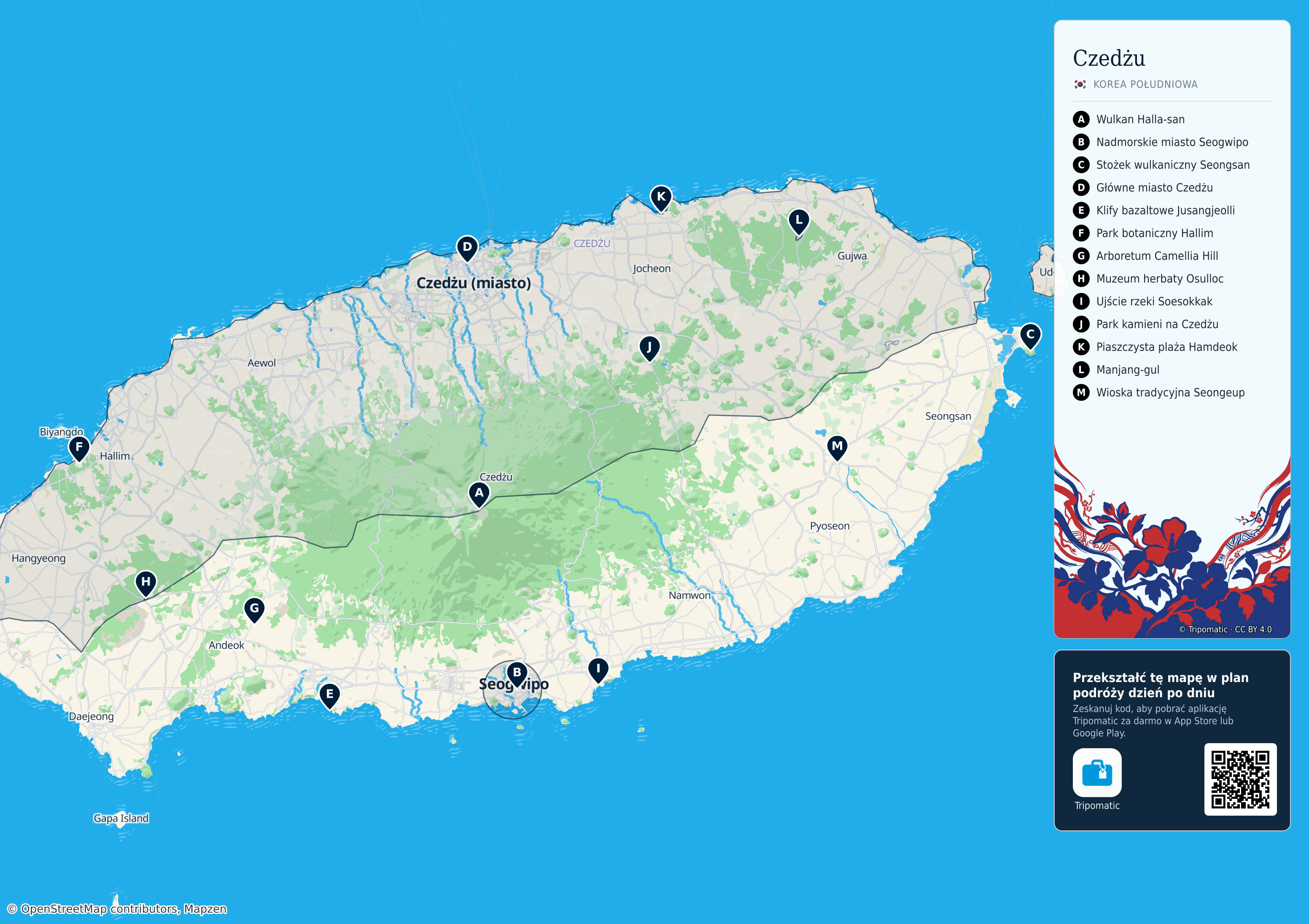Click the 'KOREA POŁUDNIOWA' country label
The width and height of the screenshot is (1309, 924).
[1145, 84]
